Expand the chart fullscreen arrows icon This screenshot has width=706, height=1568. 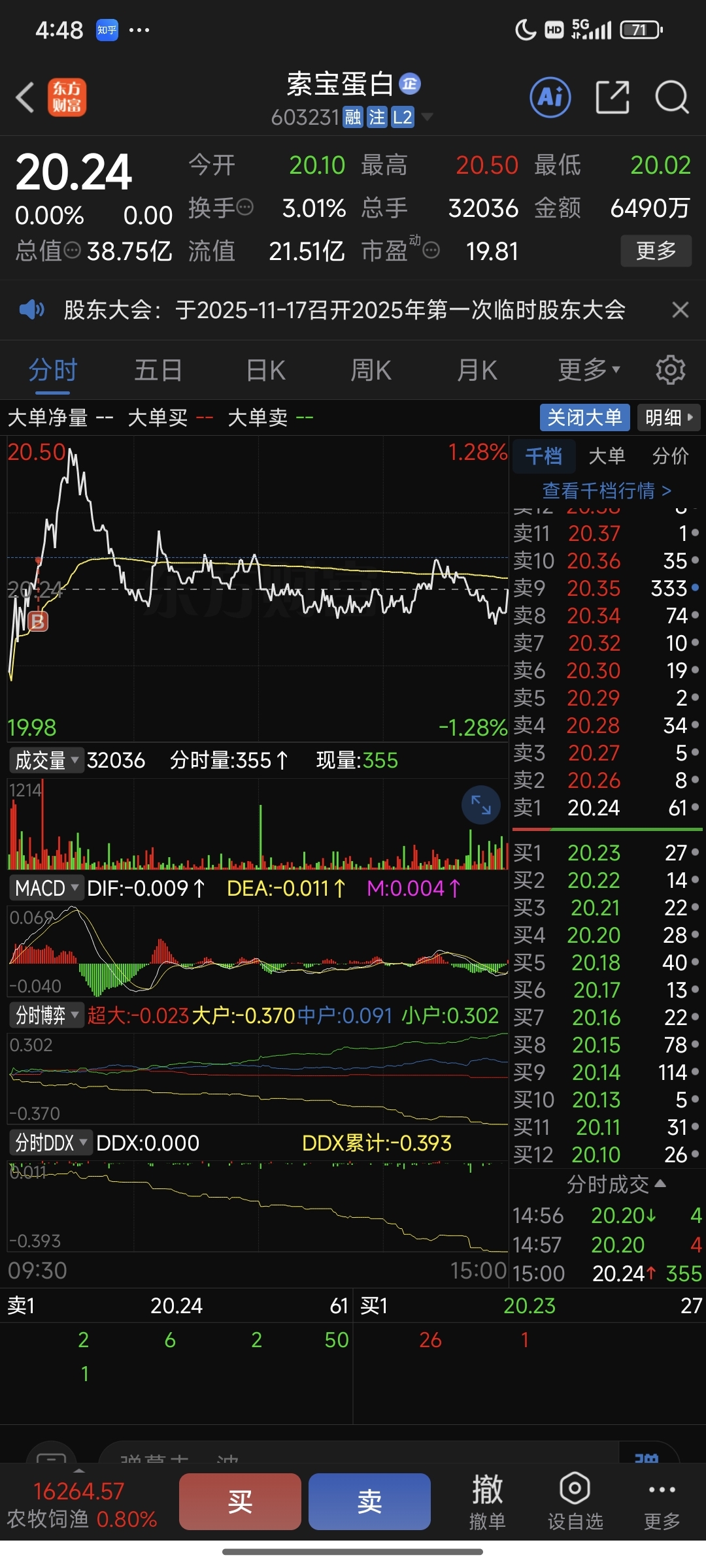tap(481, 804)
